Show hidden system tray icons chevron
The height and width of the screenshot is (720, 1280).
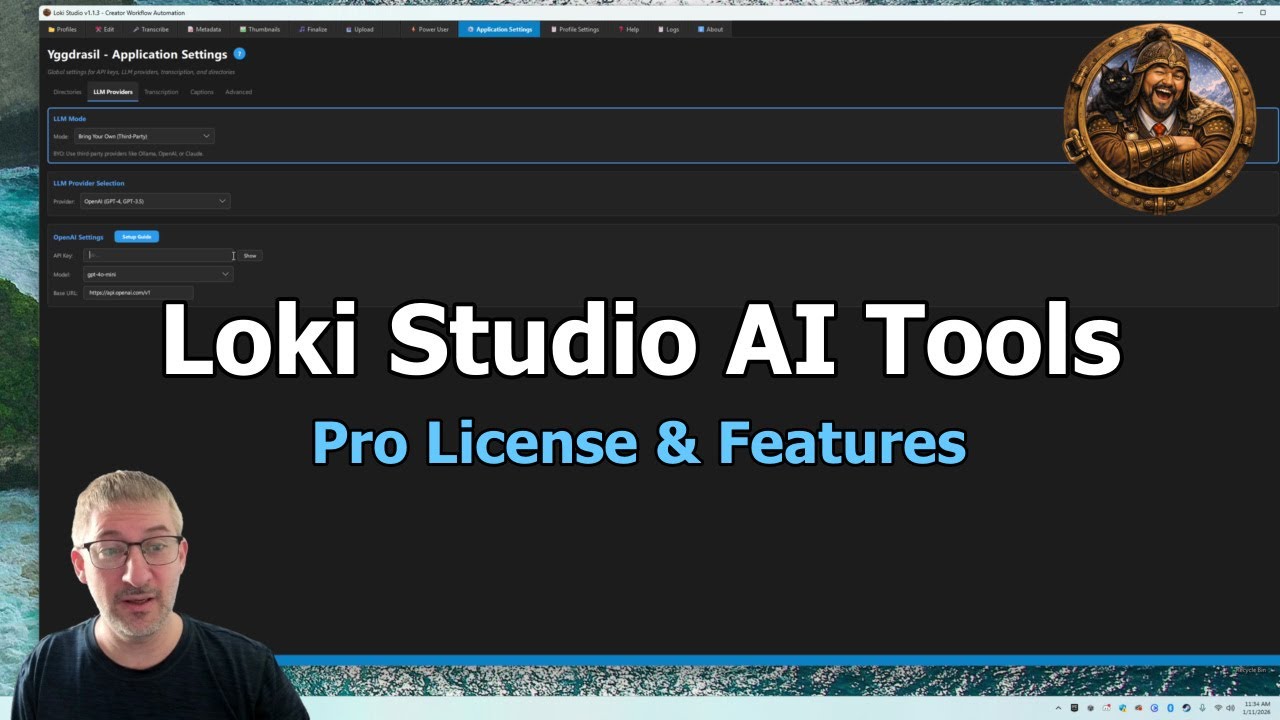pyautogui.click(x=1058, y=708)
